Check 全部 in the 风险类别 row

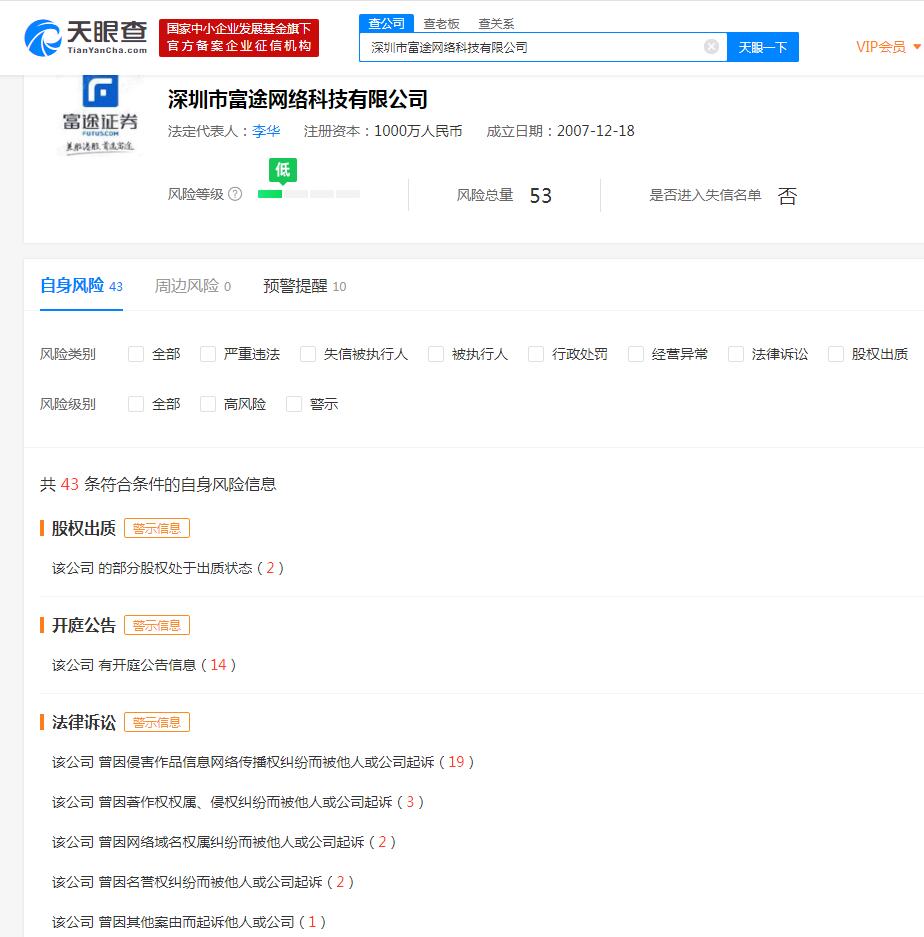click(136, 354)
